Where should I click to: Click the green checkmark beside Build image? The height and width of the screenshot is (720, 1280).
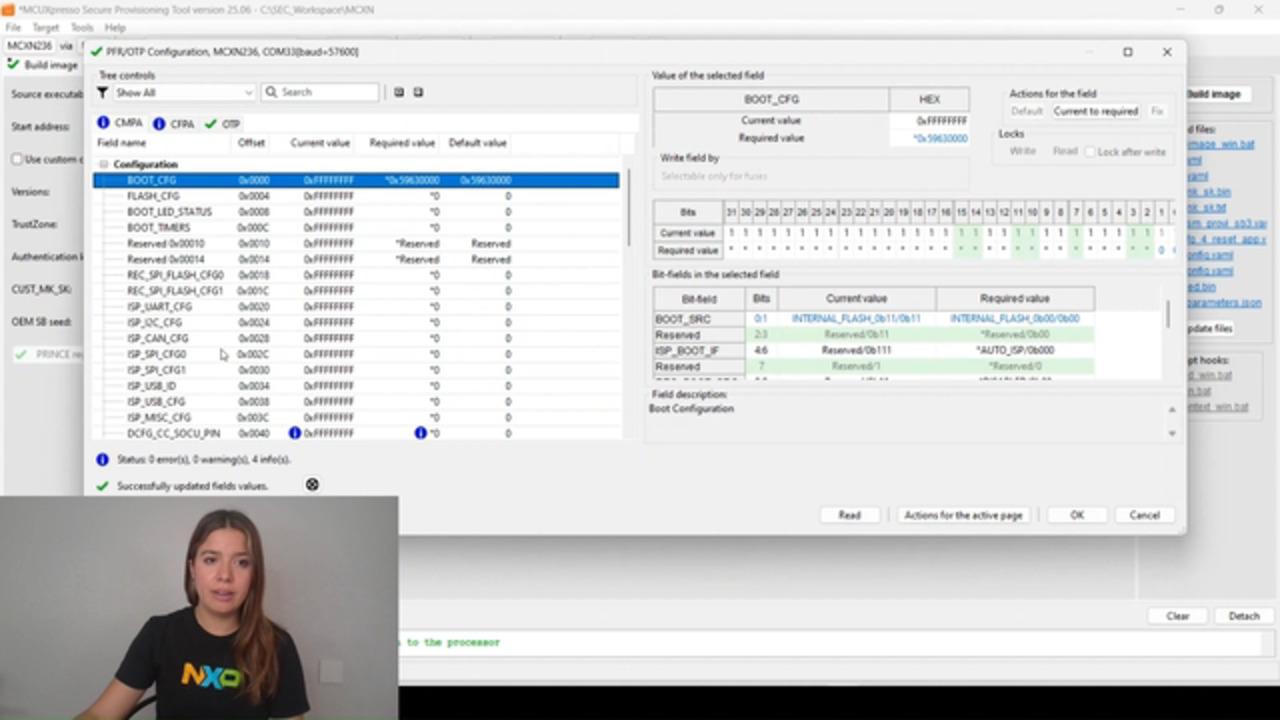click(x=13, y=64)
